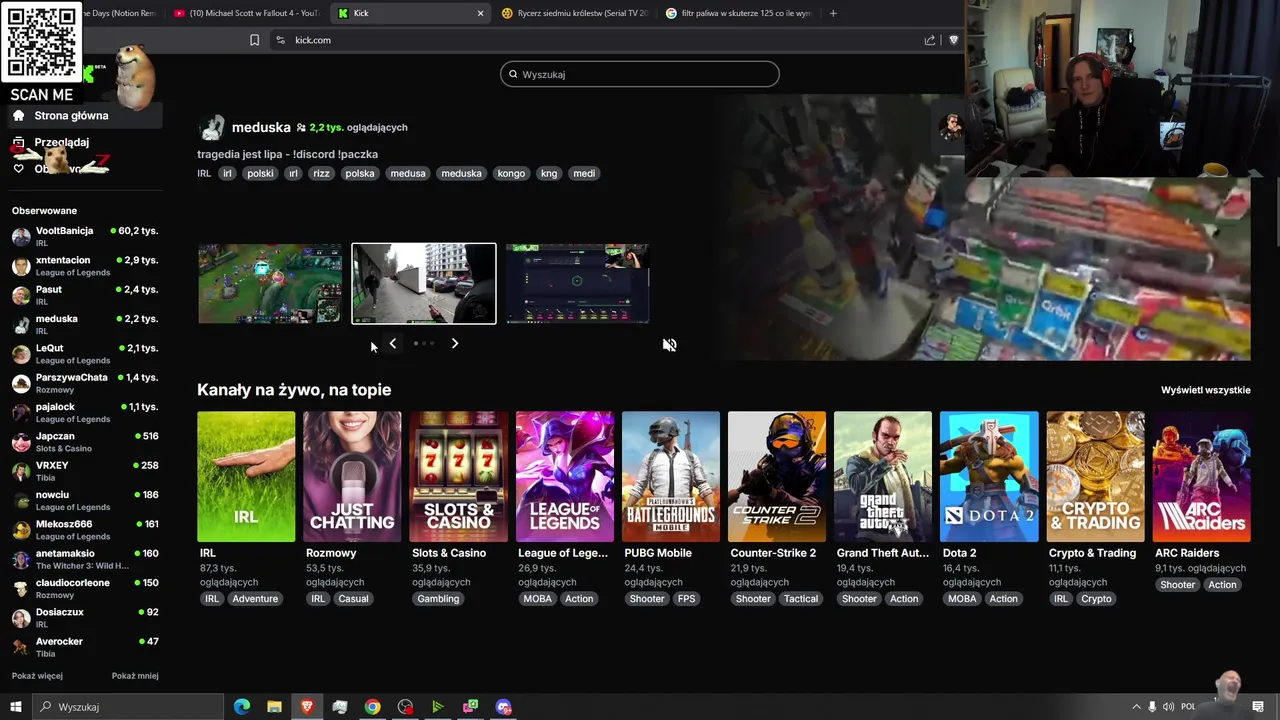1280x720 pixels.
Task: Click the bookmark icon in address bar
Action: point(254,40)
